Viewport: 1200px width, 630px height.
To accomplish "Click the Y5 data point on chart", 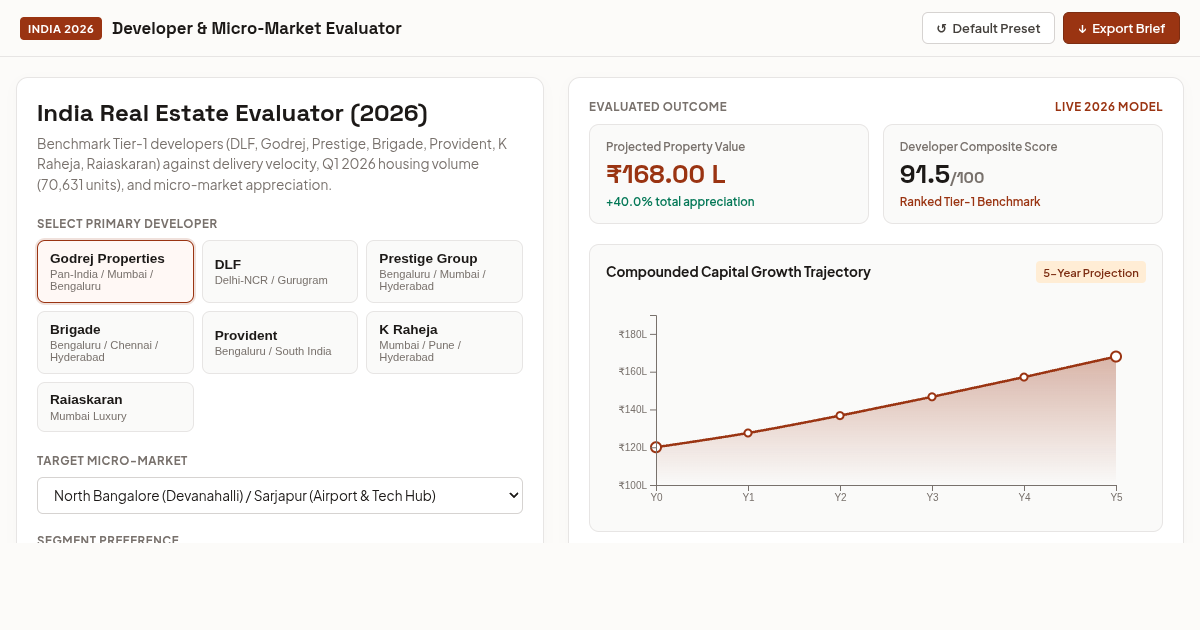I will tap(1116, 356).
